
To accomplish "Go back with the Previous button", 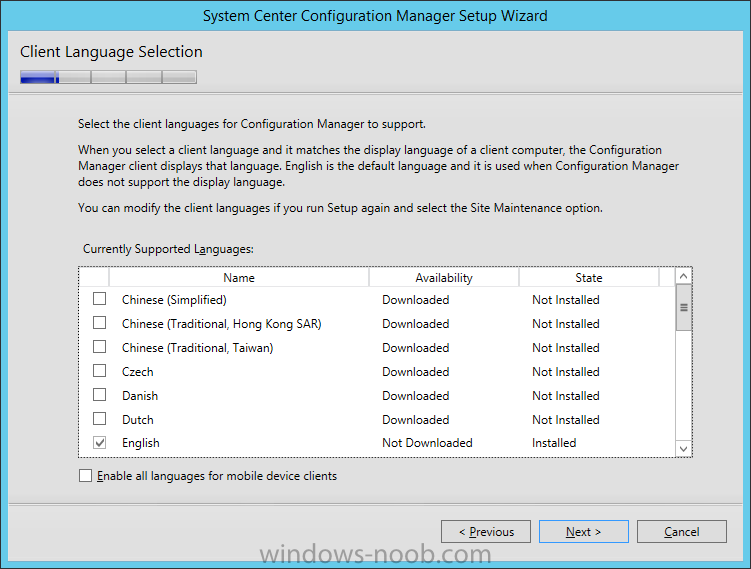I will click(486, 532).
